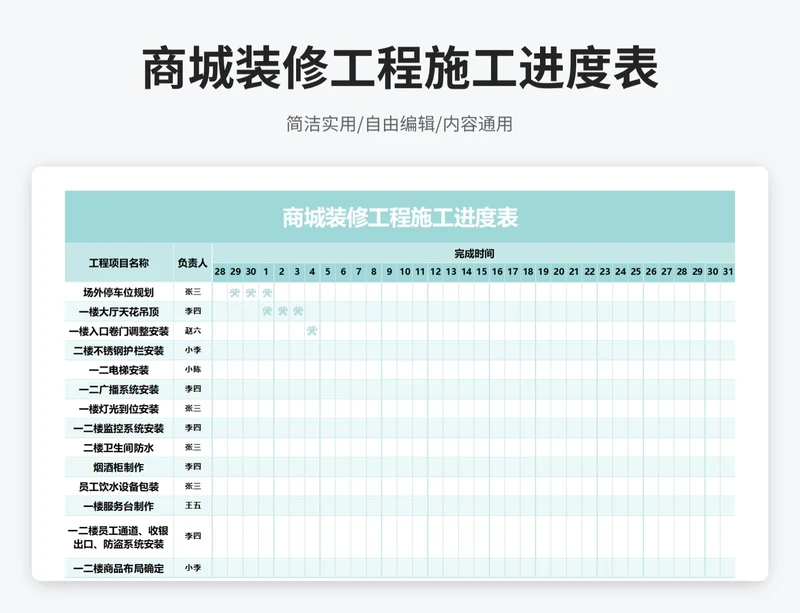
Task: Select the table title 商城装修工程施工进度表 banner
Action: click(x=400, y=217)
